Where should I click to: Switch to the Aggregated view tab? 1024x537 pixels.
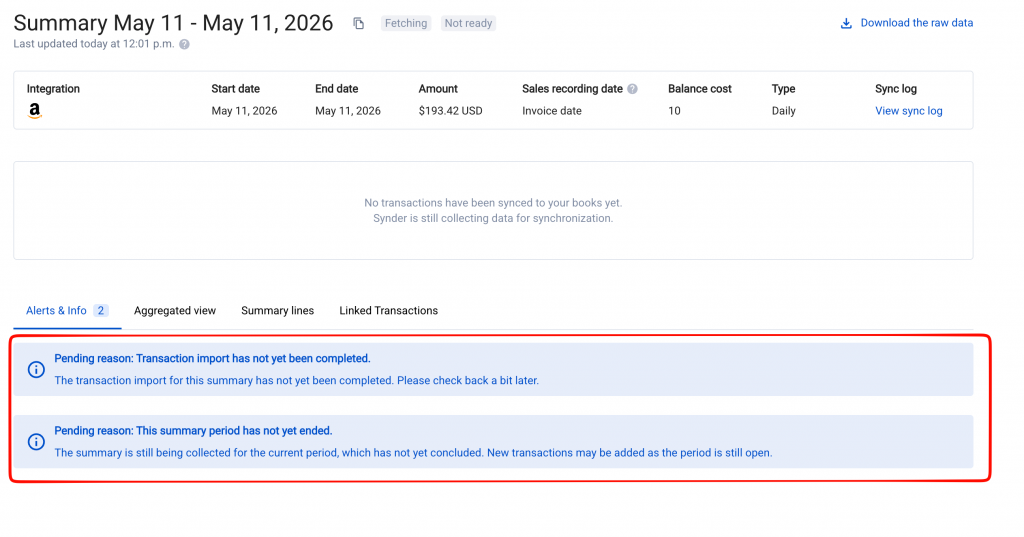[174, 311]
